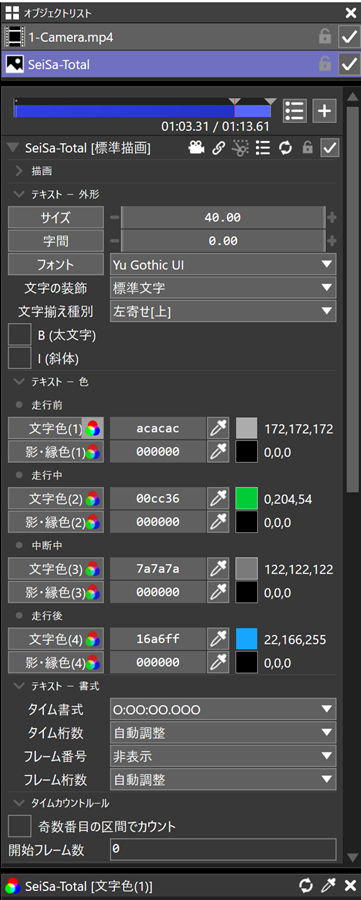Image resolution: width=361 pixels, height=900 pixels.
Task: Increase 字間 value with plus stepper
Action: 332,241
